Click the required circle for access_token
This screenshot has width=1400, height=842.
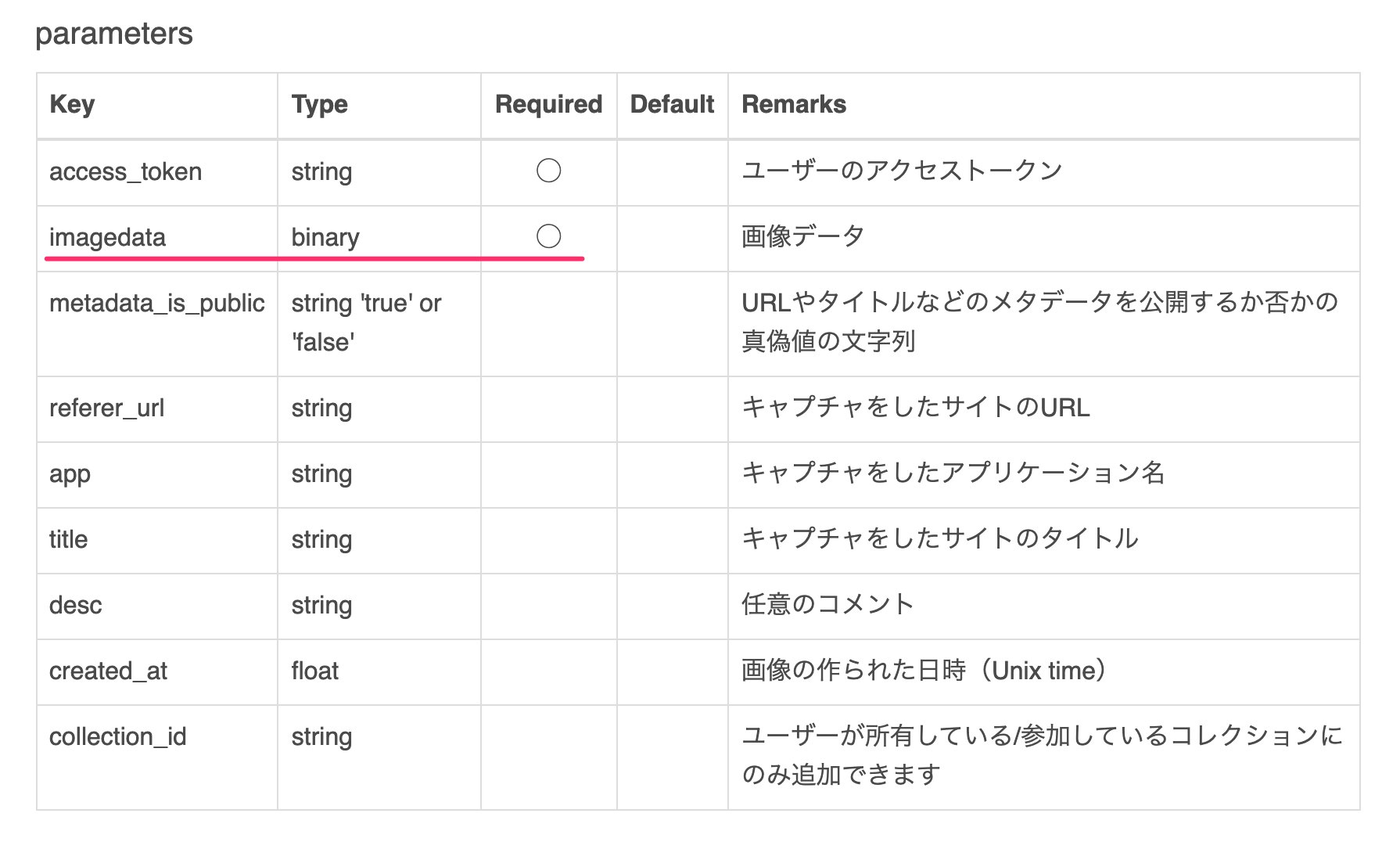tap(548, 171)
